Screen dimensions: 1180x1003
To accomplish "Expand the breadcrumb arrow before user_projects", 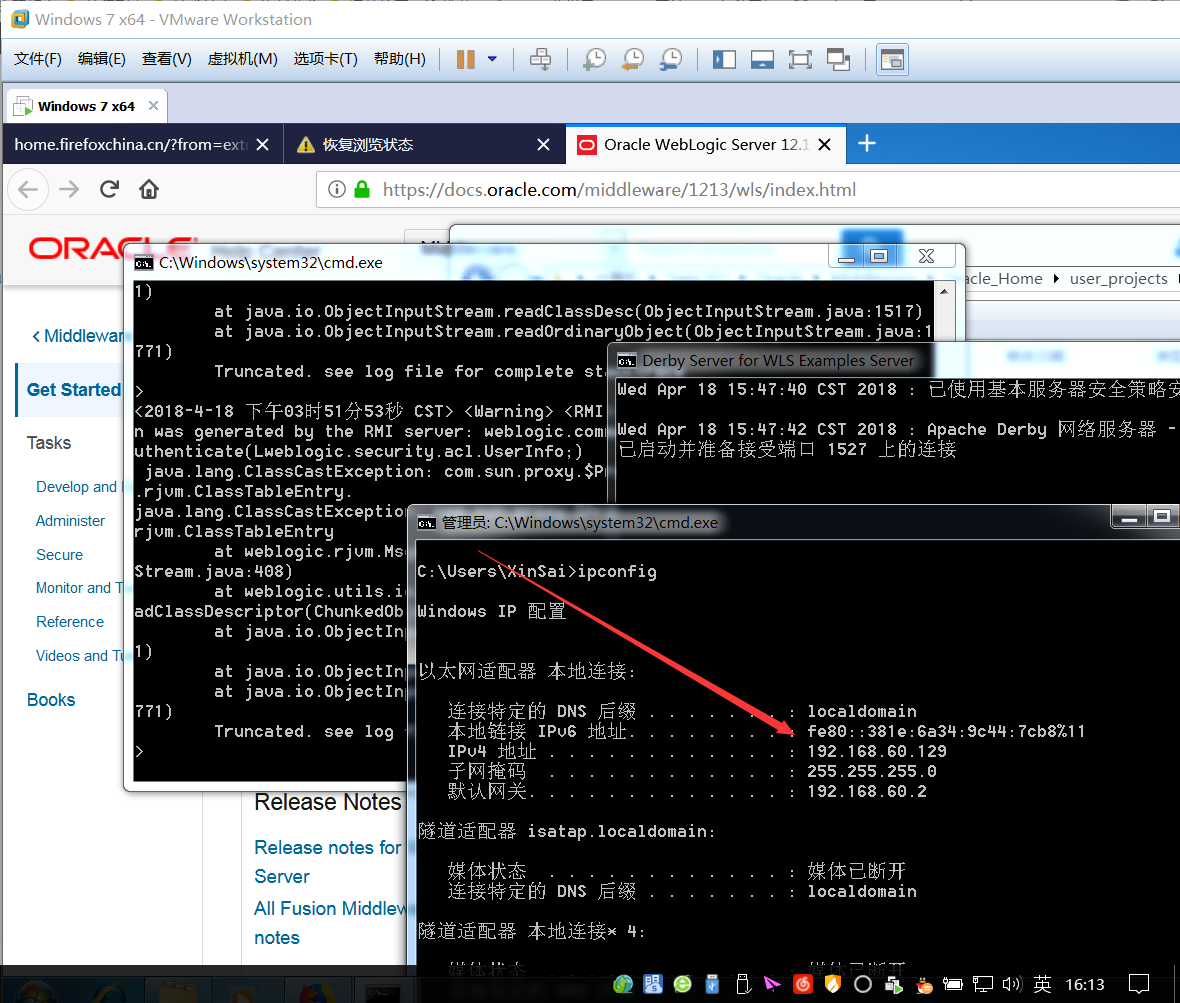I will pyautogui.click(x=1057, y=278).
